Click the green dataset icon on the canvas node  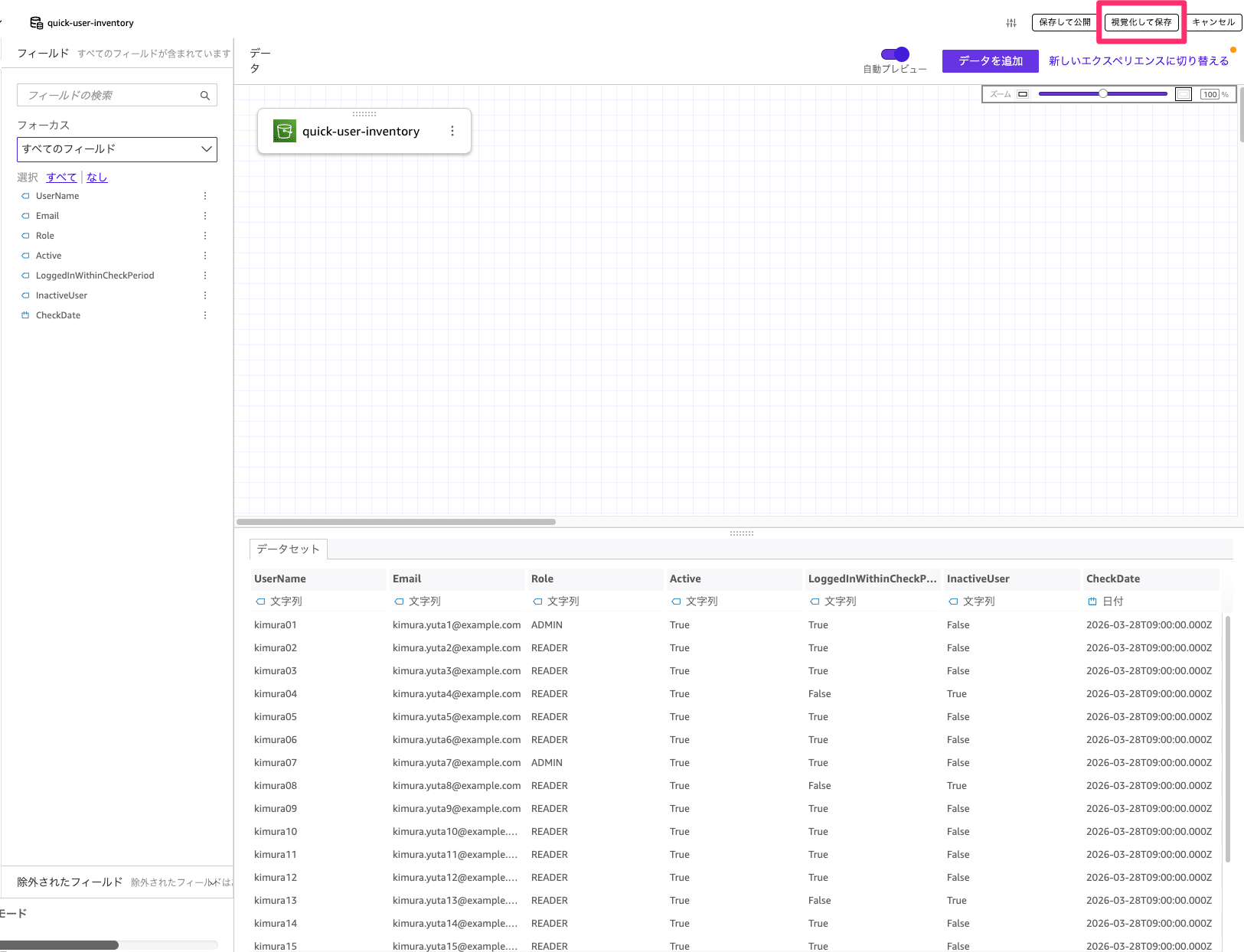coord(284,130)
